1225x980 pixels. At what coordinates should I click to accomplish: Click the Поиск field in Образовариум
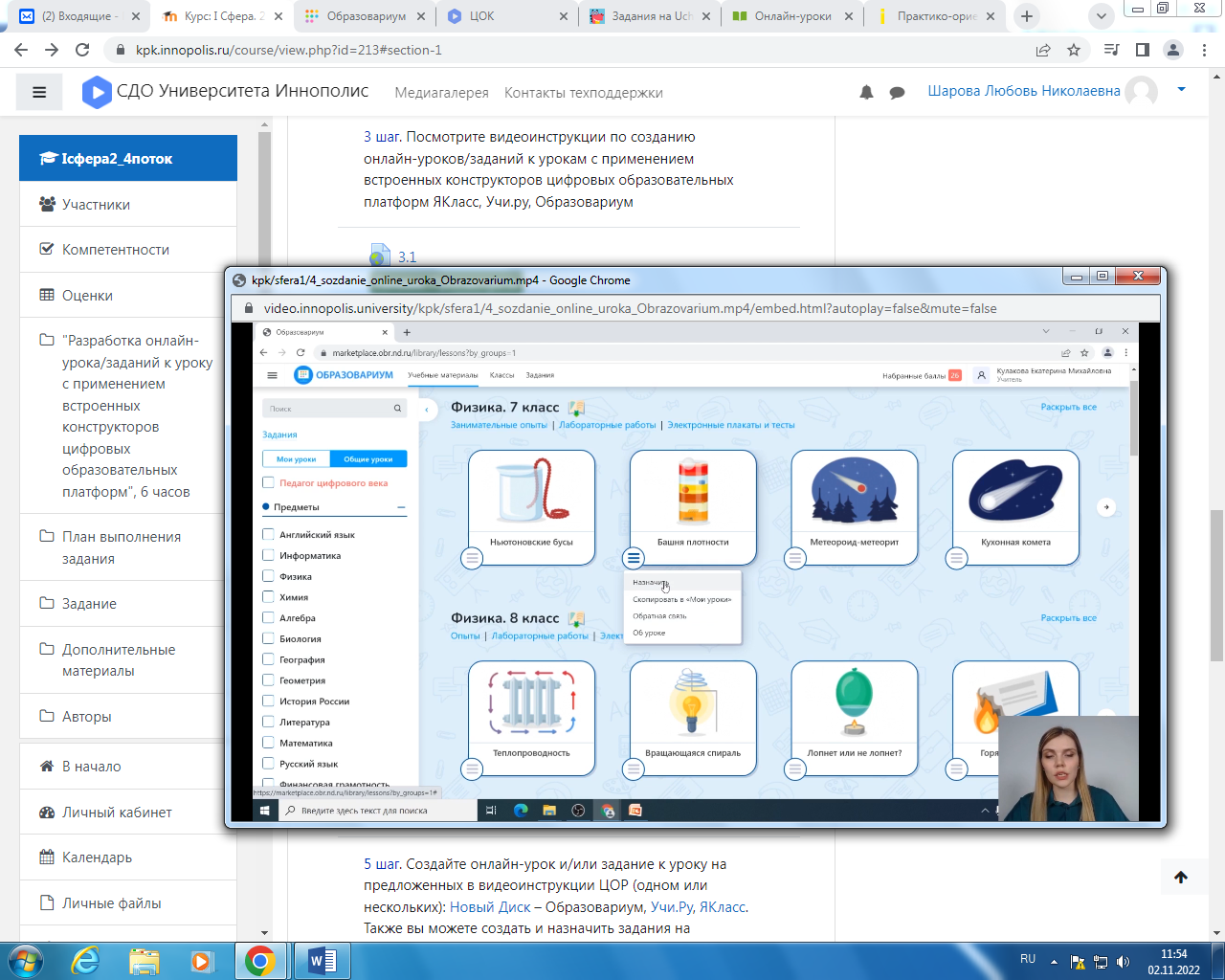(334, 409)
